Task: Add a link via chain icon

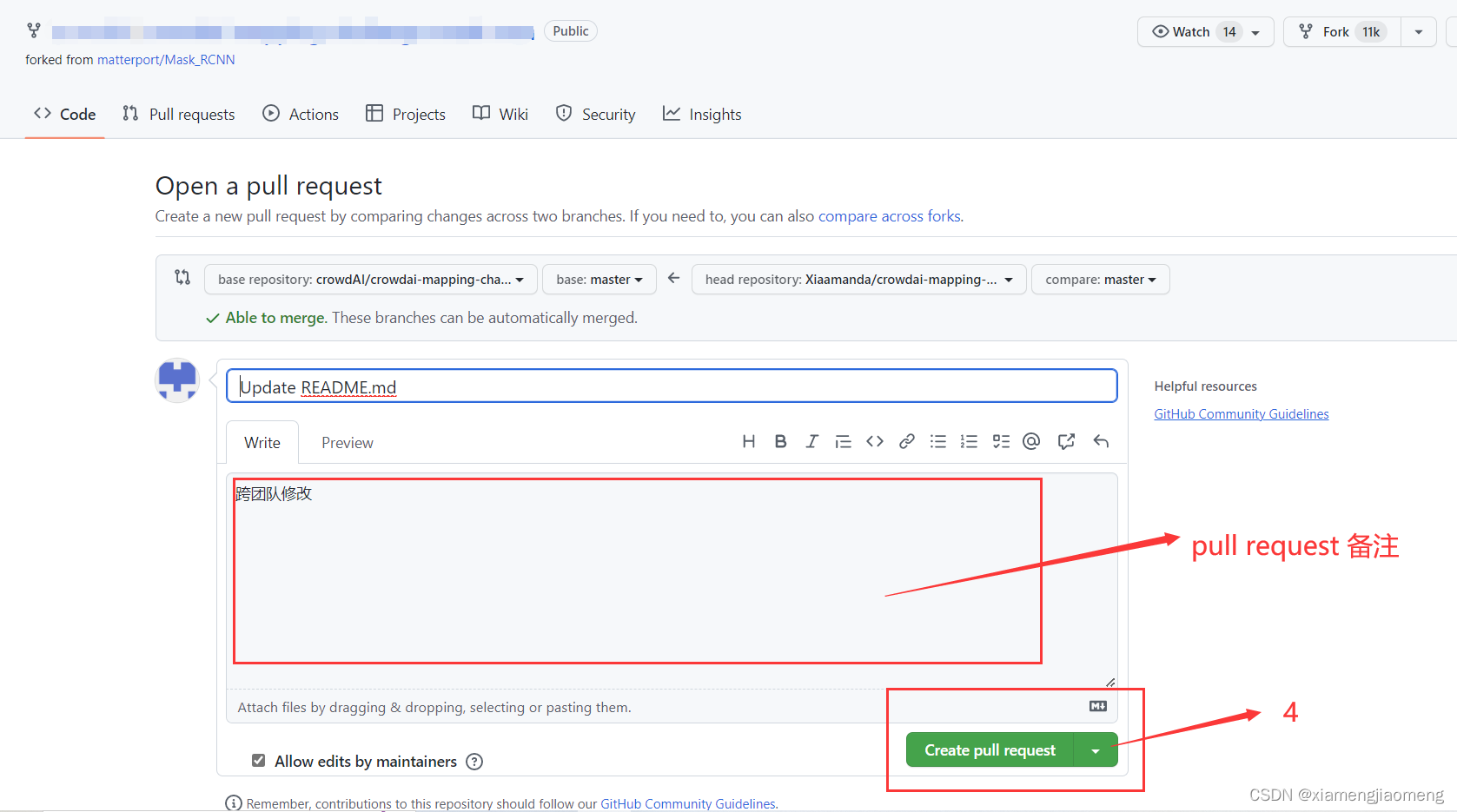Action: pos(906,441)
